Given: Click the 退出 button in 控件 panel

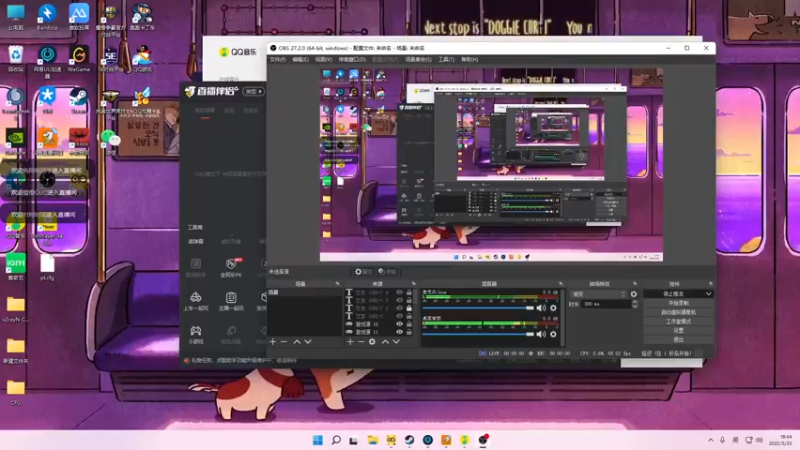Looking at the screenshot, I should click(678, 339).
